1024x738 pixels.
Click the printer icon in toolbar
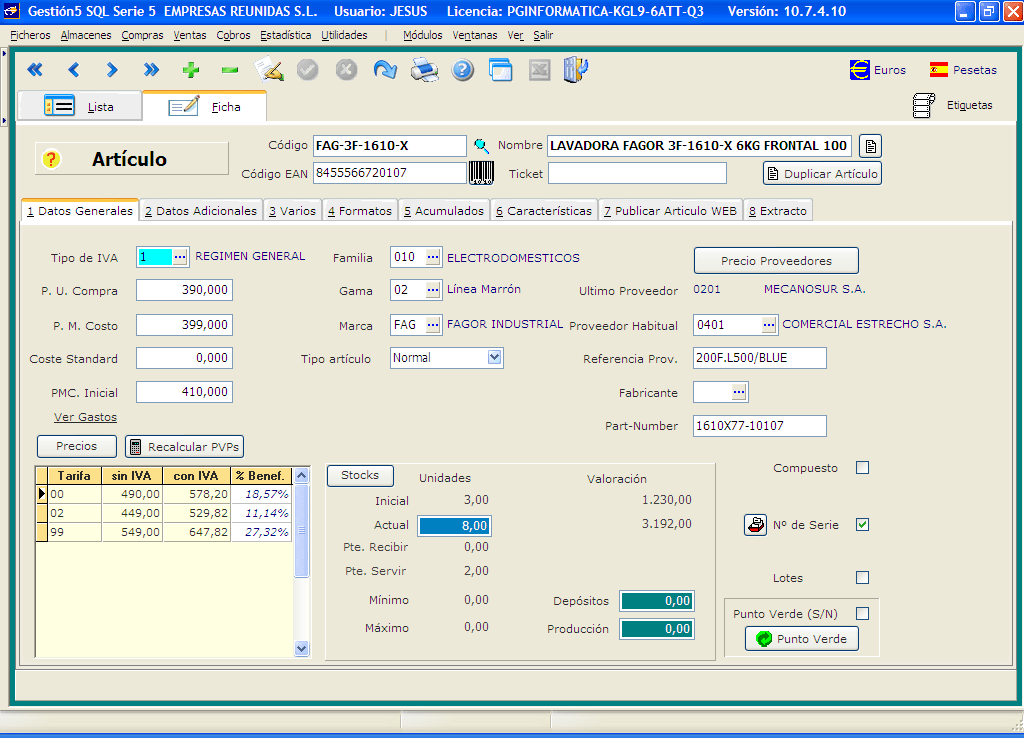pos(425,70)
